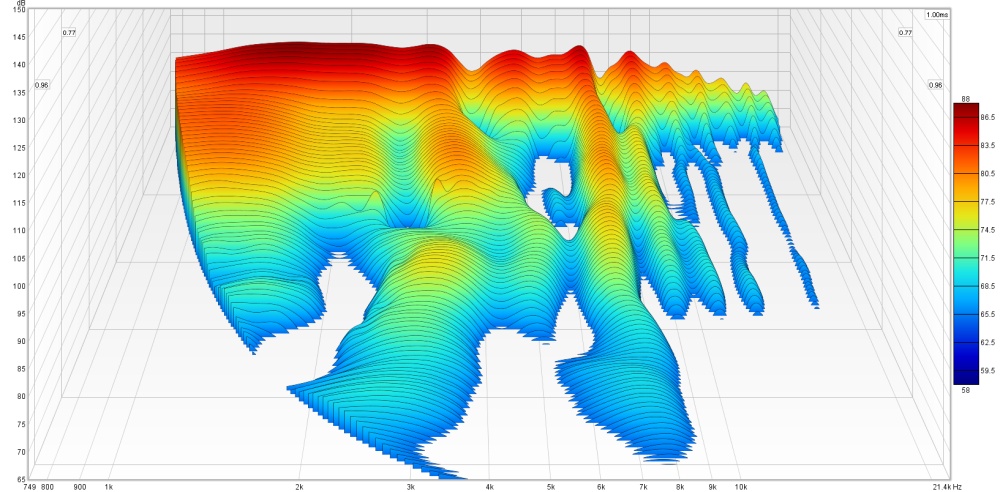Click the 115 dB axis value
The image size is (1000, 492).
pyautogui.click(x=19, y=203)
